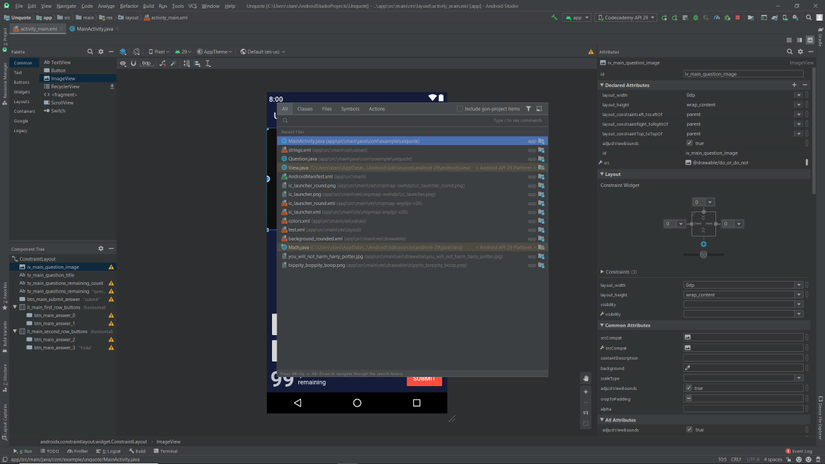
Task: Enable Include non-project items checkbox
Action: point(460,109)
